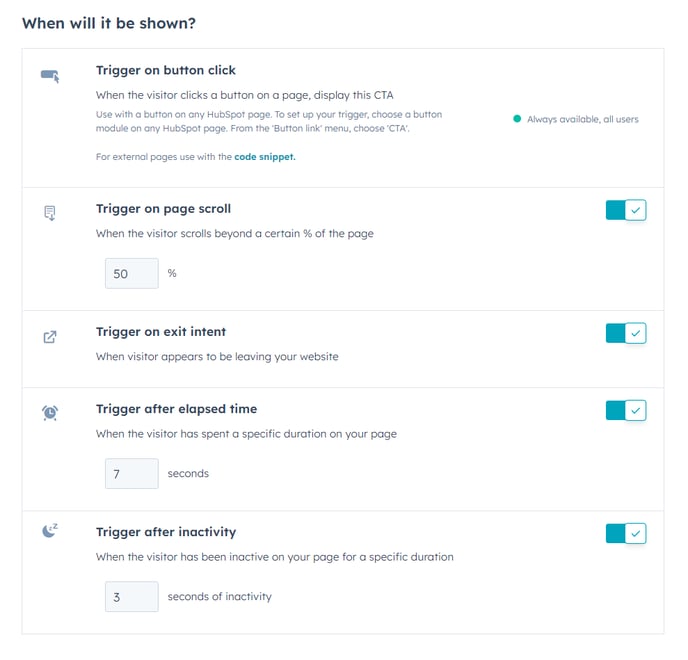Click the exit intent arrow icon

pos(50,337)
